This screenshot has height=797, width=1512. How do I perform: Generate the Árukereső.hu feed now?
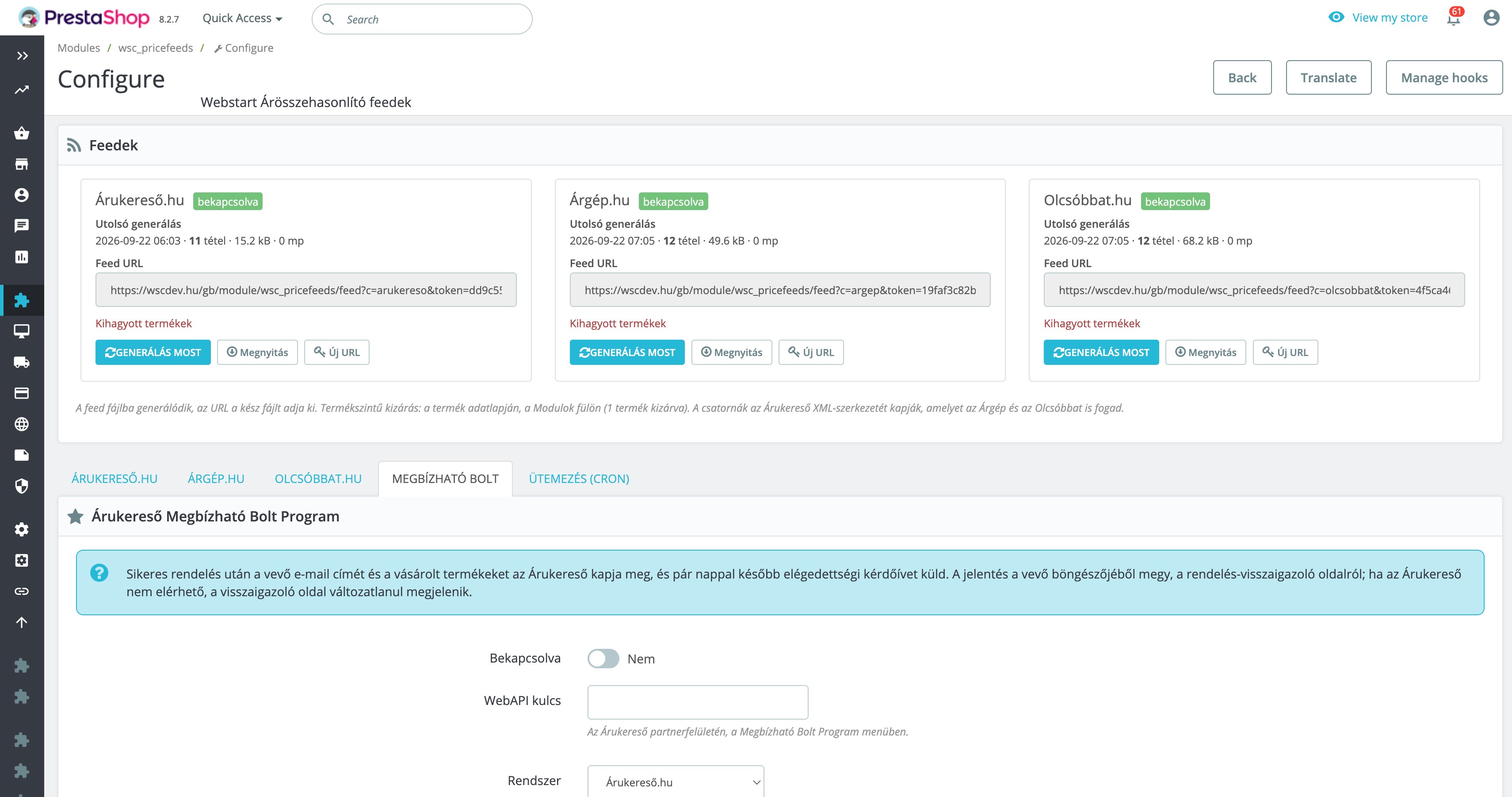(153, 353)
